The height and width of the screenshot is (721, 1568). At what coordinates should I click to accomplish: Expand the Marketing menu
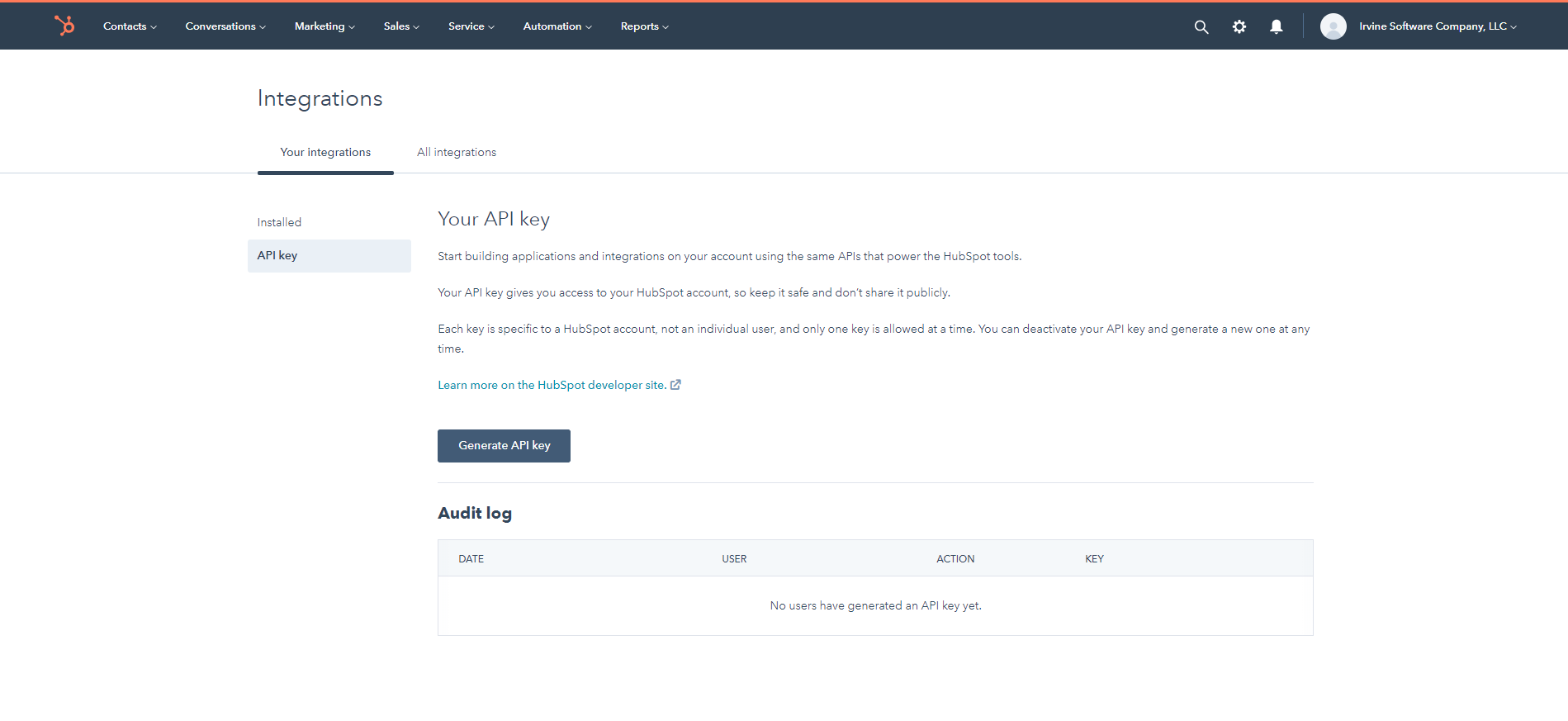coord(324,26)
